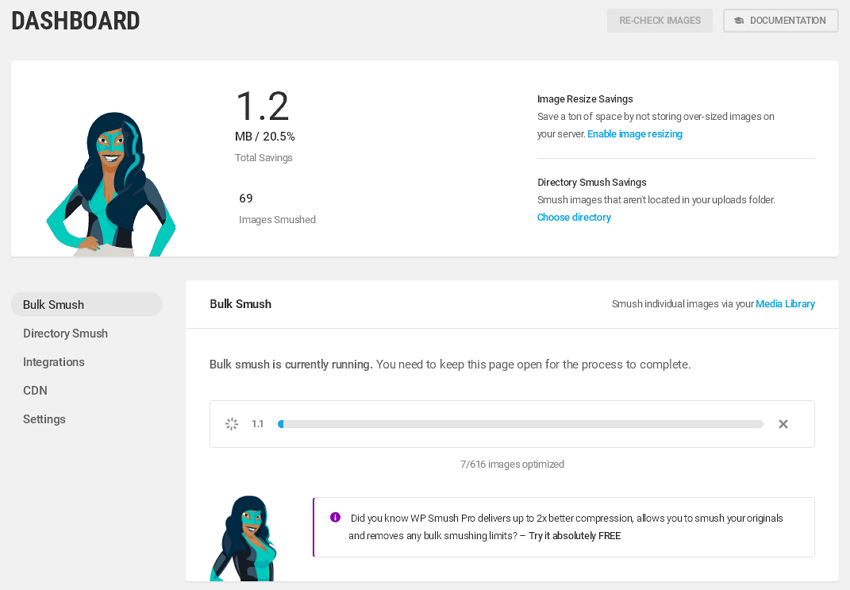The height and width of the screenshot is (590, 850).
Task: Open the Settings menu item
Action: (x=44, y=419)
